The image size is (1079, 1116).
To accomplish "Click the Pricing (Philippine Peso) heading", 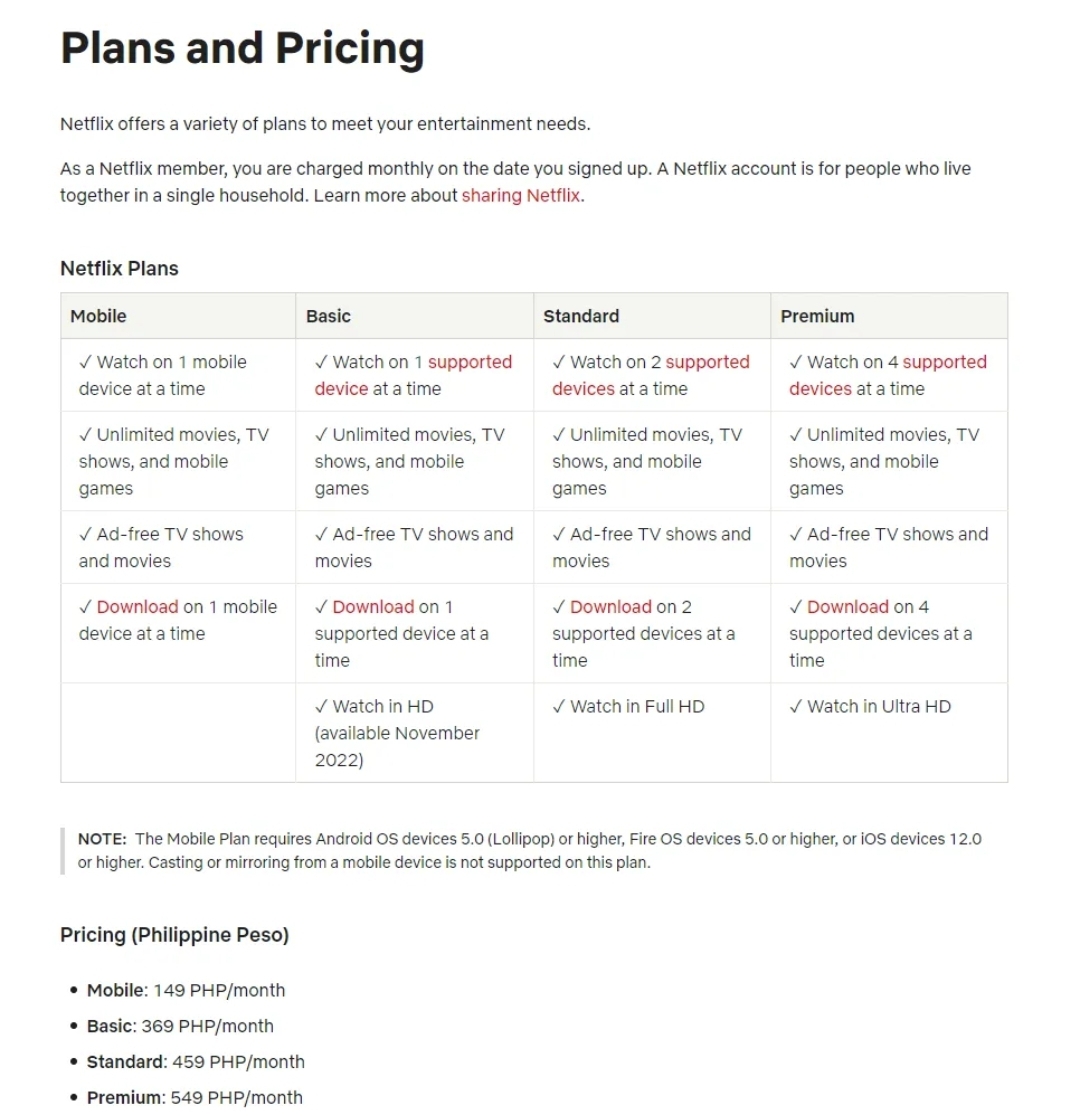I will pyautogui.click(x=174, y=935).
